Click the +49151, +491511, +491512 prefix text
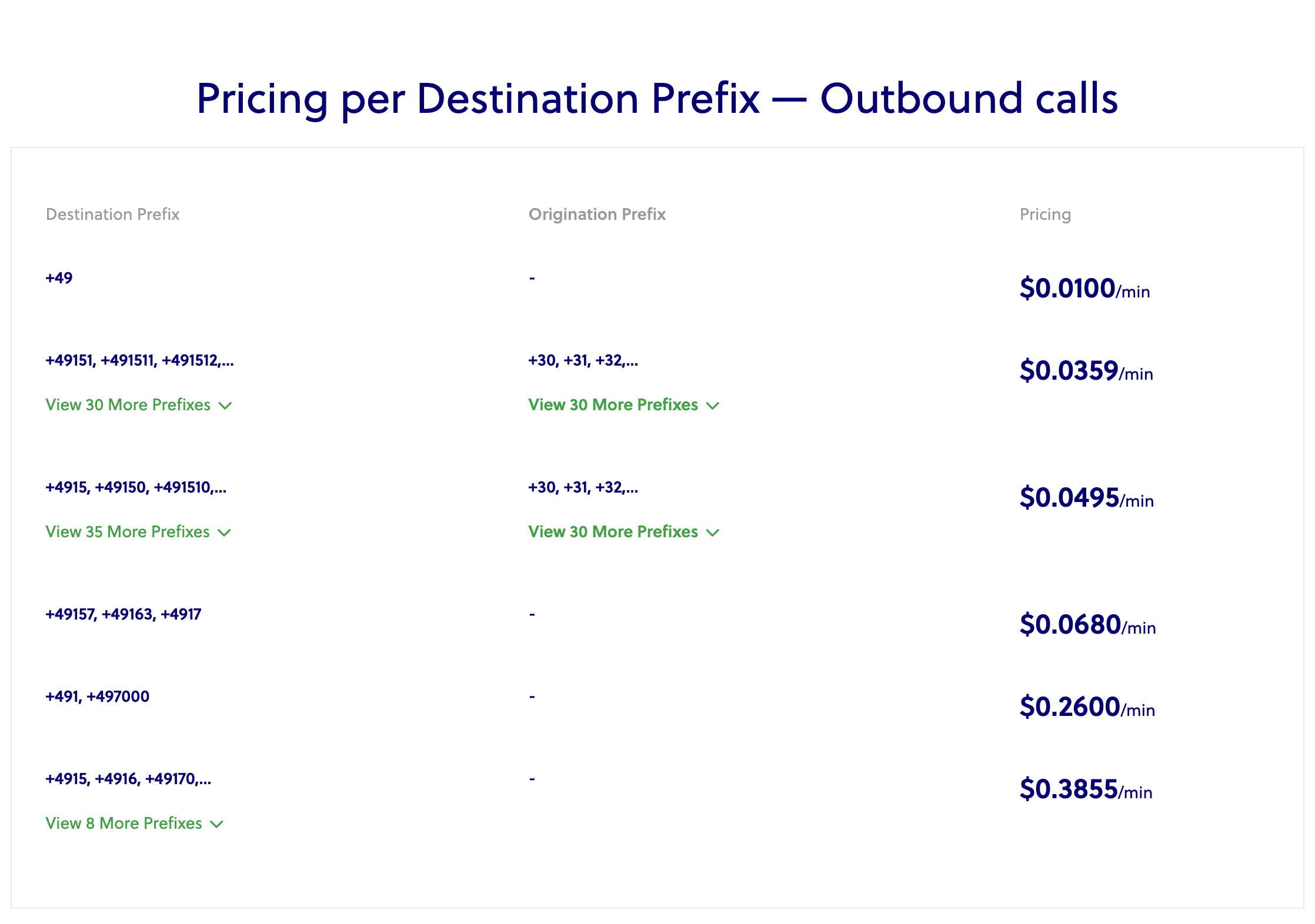1315x924 pixels. (139, 360)
